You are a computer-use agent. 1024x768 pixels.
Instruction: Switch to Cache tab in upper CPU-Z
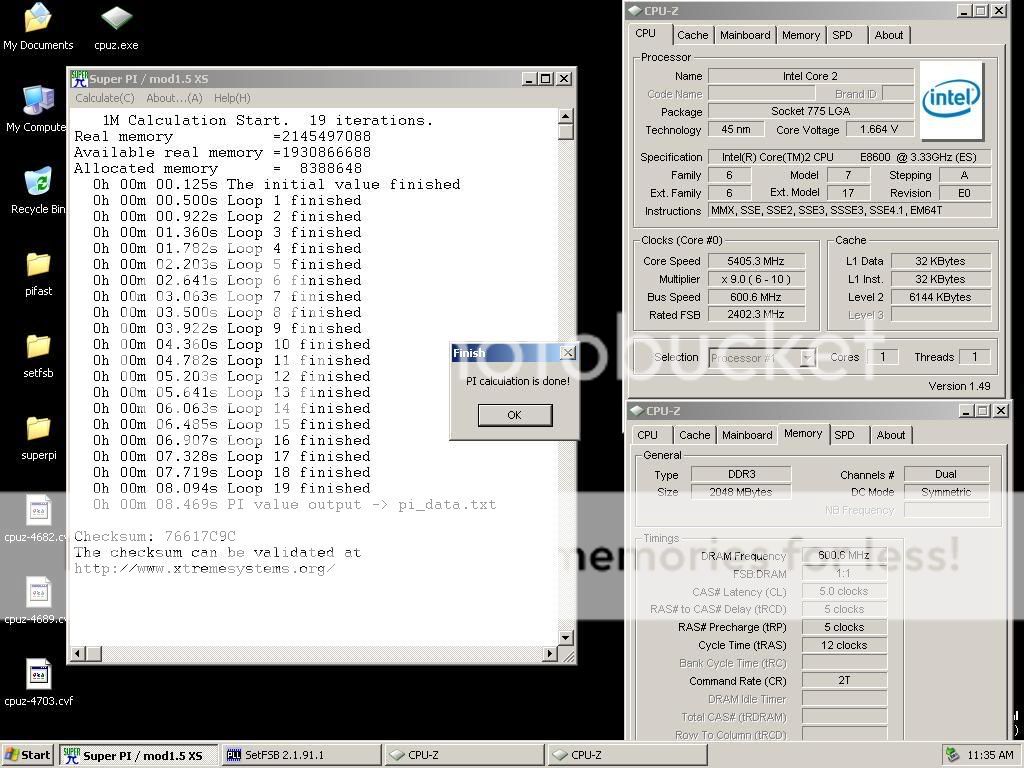(693, 35)
